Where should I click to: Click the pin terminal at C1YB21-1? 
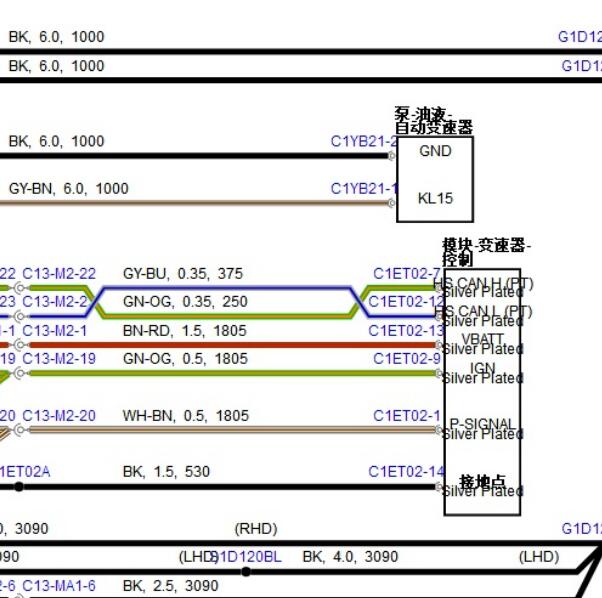pyautogui.click(x=391, y=203)
